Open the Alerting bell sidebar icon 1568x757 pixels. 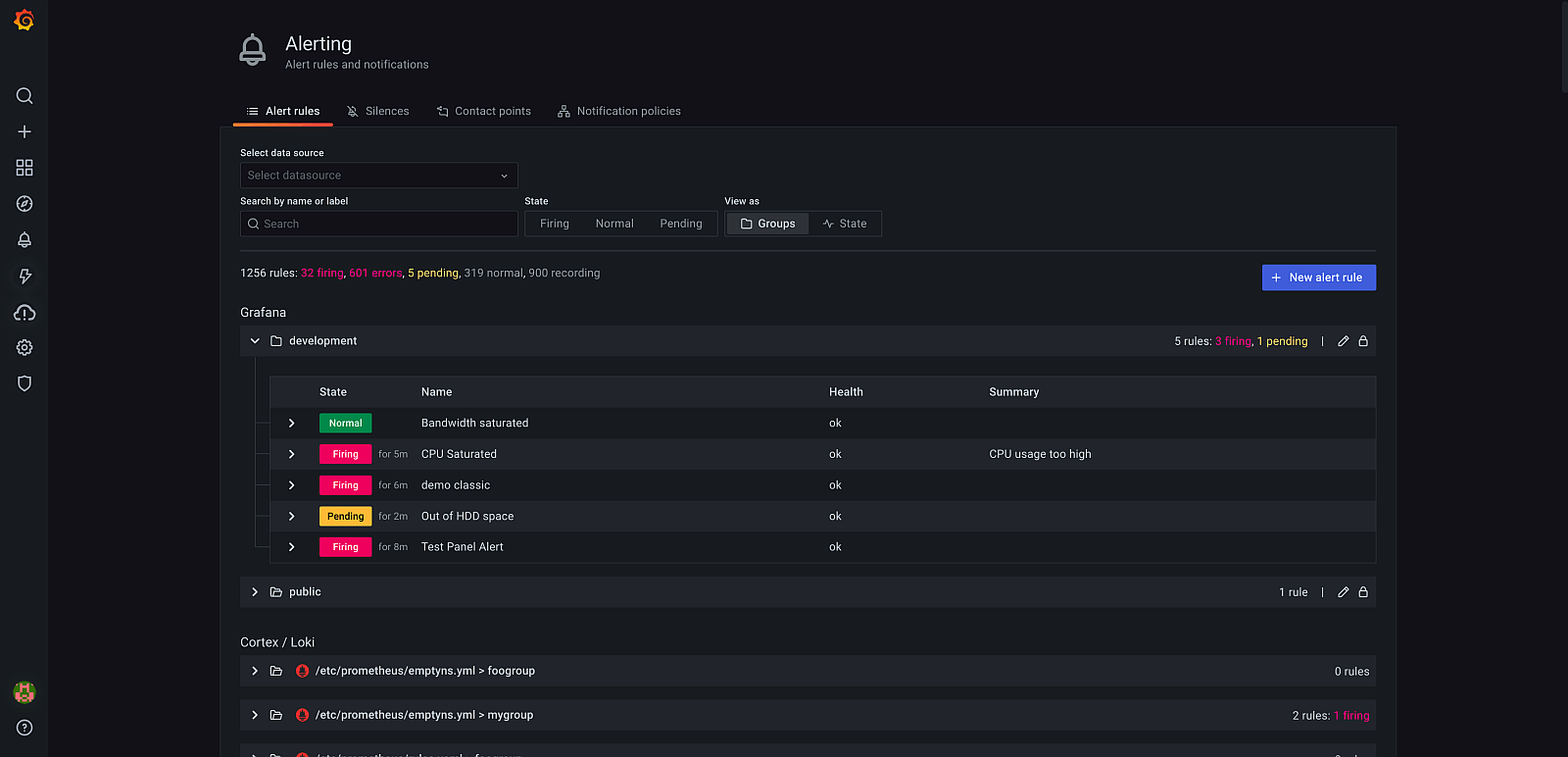coord(24,240)
